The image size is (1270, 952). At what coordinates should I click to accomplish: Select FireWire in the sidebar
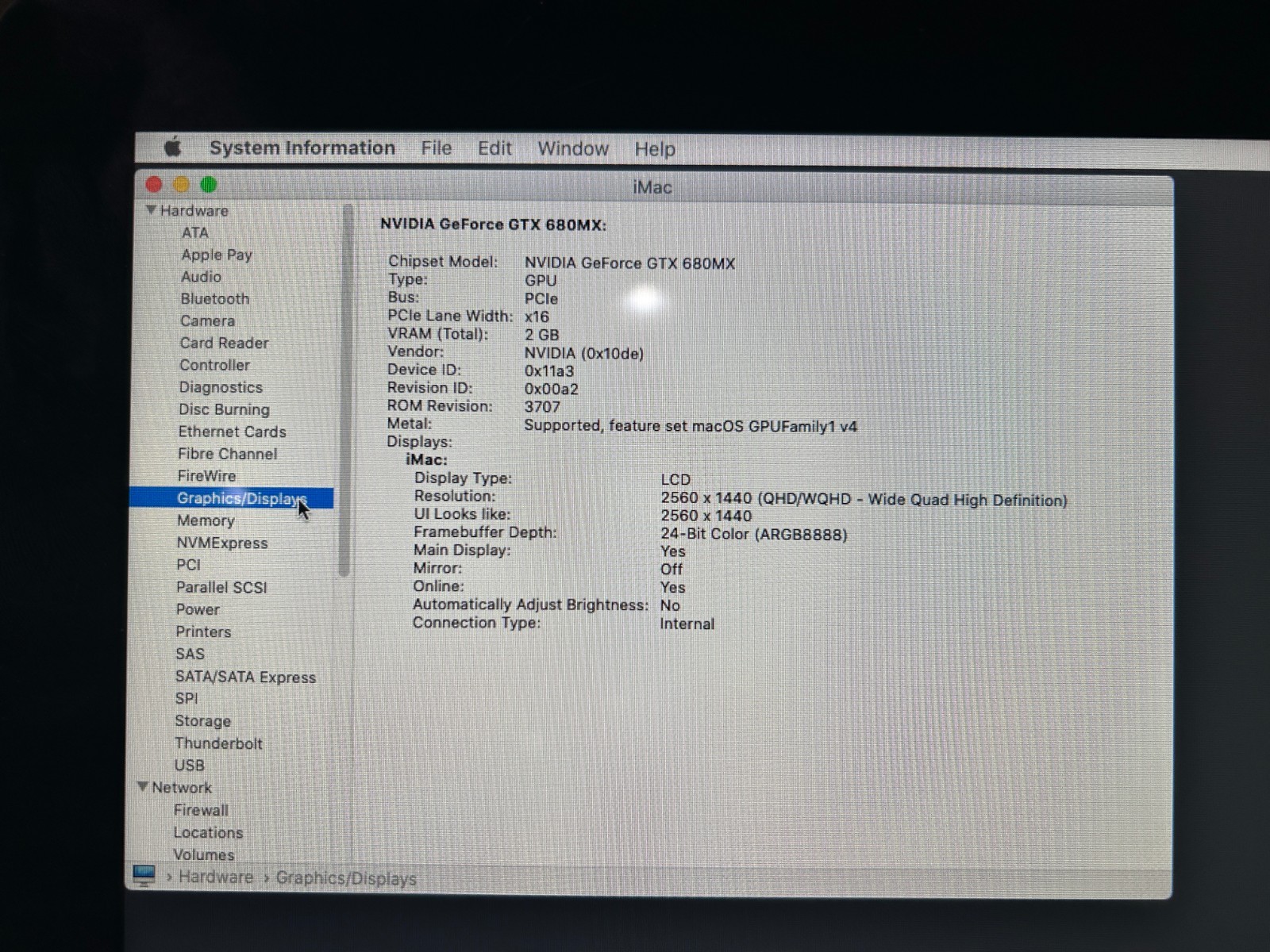(206, 476)
